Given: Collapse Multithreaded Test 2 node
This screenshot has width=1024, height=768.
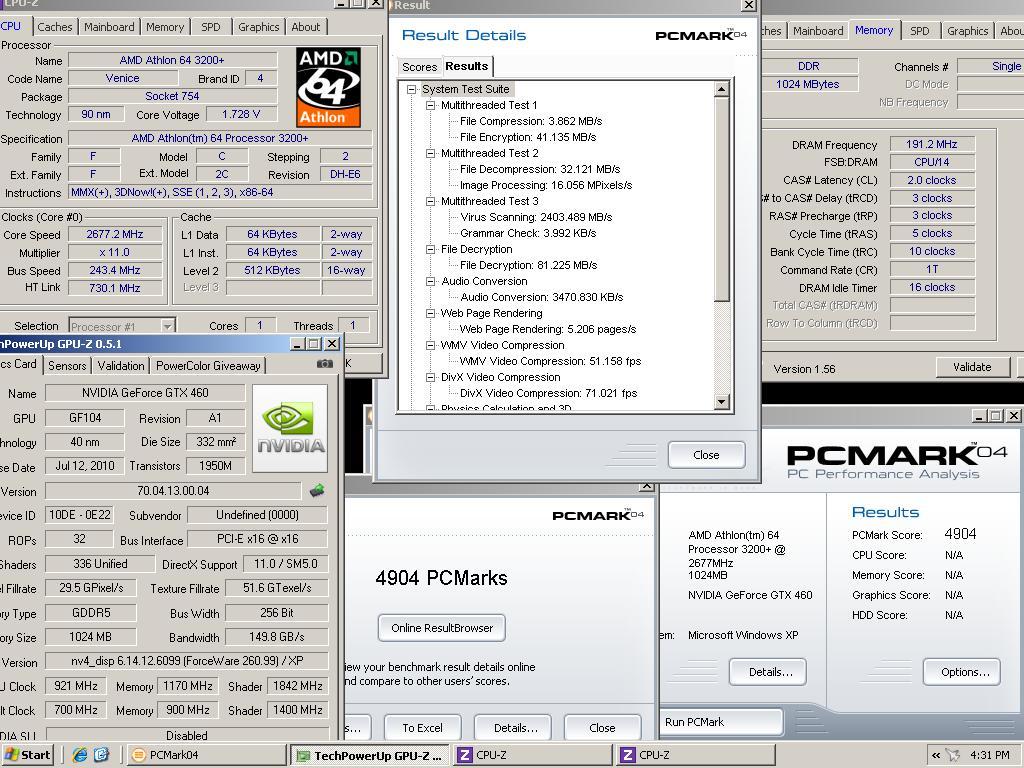Looking at the screenshot, I should [430, 153].
